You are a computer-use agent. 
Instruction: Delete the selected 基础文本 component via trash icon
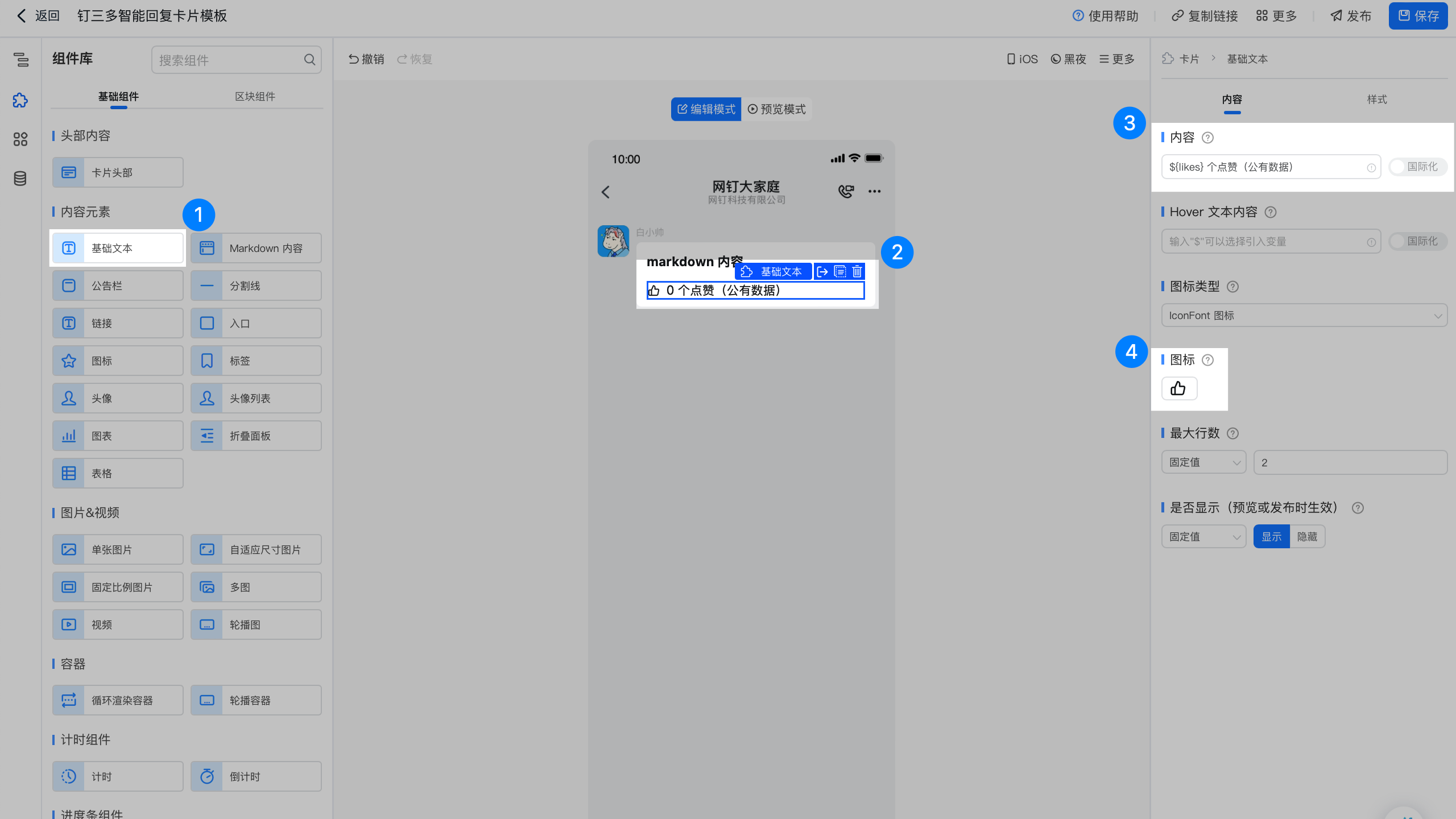tap(857, 272)
